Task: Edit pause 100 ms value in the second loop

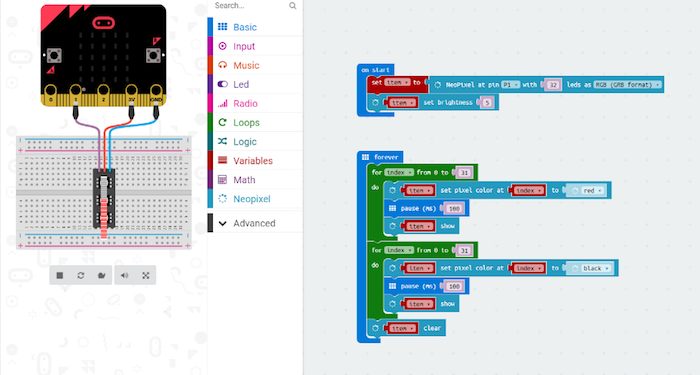Action: 454,286
